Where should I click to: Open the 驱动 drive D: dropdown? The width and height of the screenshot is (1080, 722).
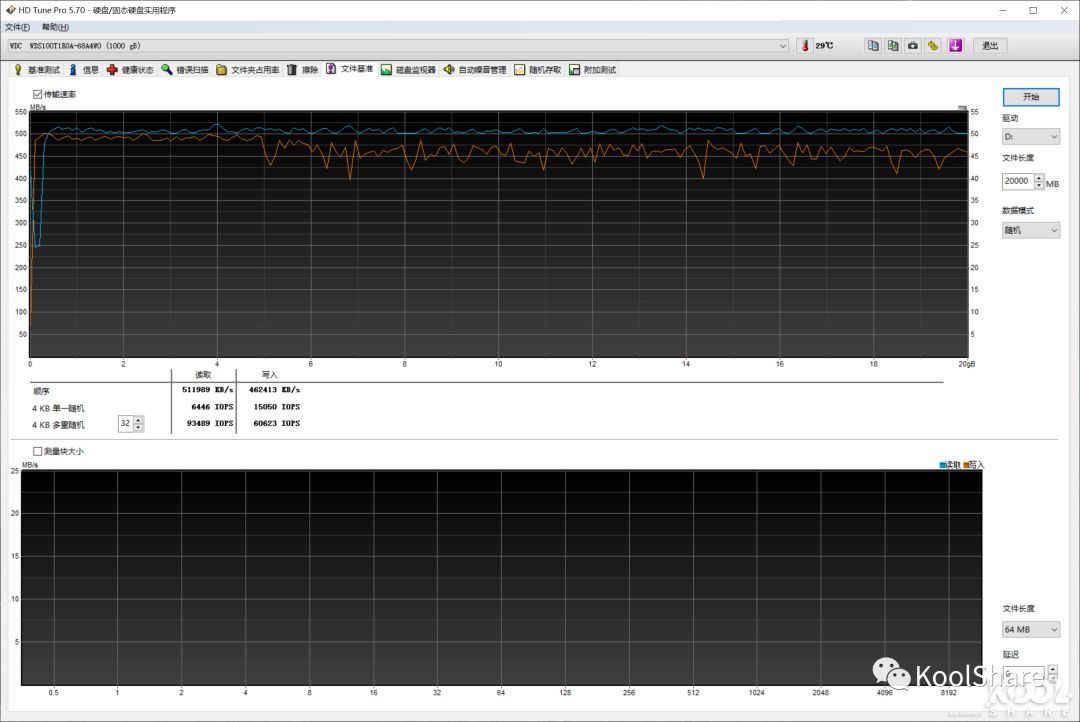(1030, 136)
